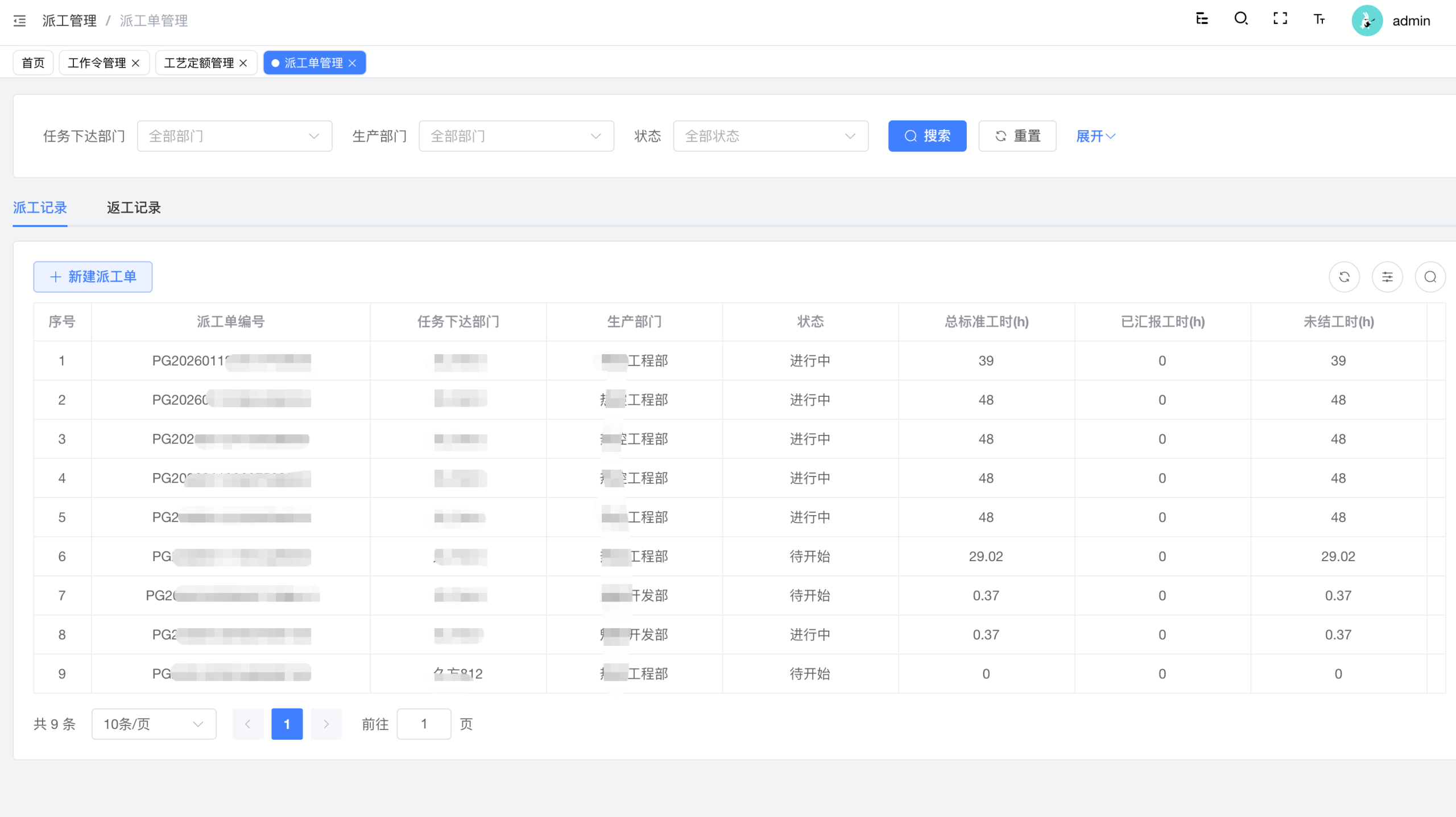Focus the go-to page number input
Viewport: 1456px width, 817px height.
[424, 724]
